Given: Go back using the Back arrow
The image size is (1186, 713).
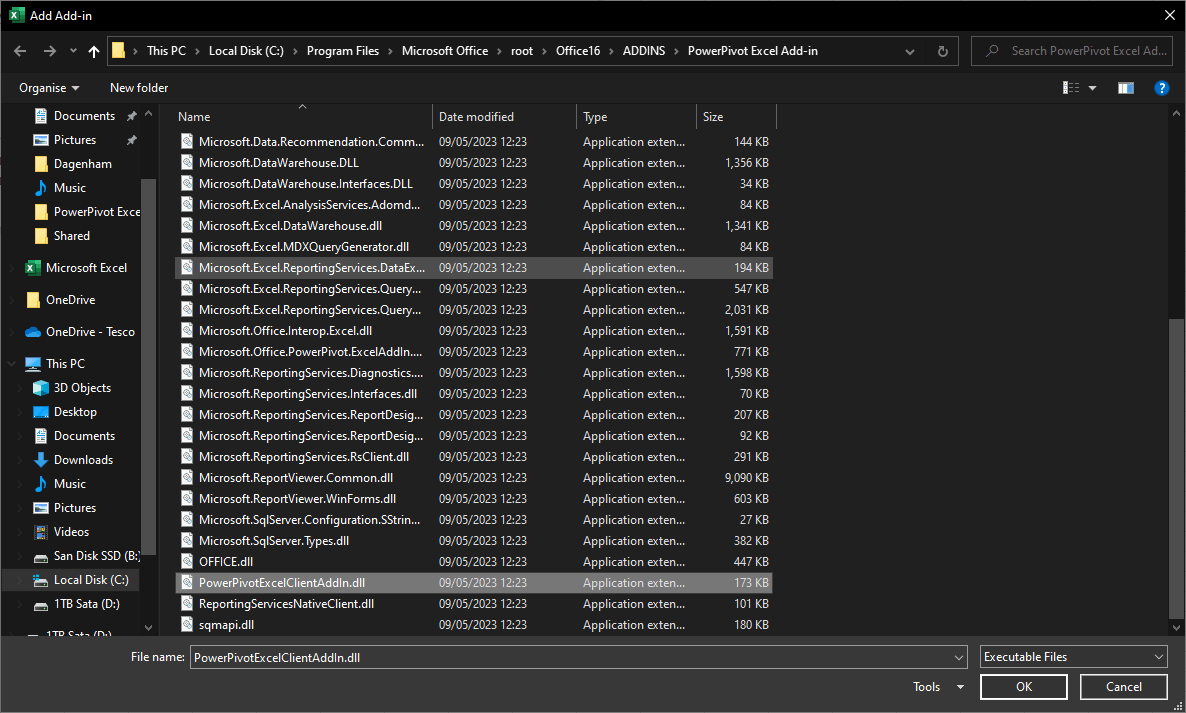Looking at the screenshot, I should coord(20,51).
